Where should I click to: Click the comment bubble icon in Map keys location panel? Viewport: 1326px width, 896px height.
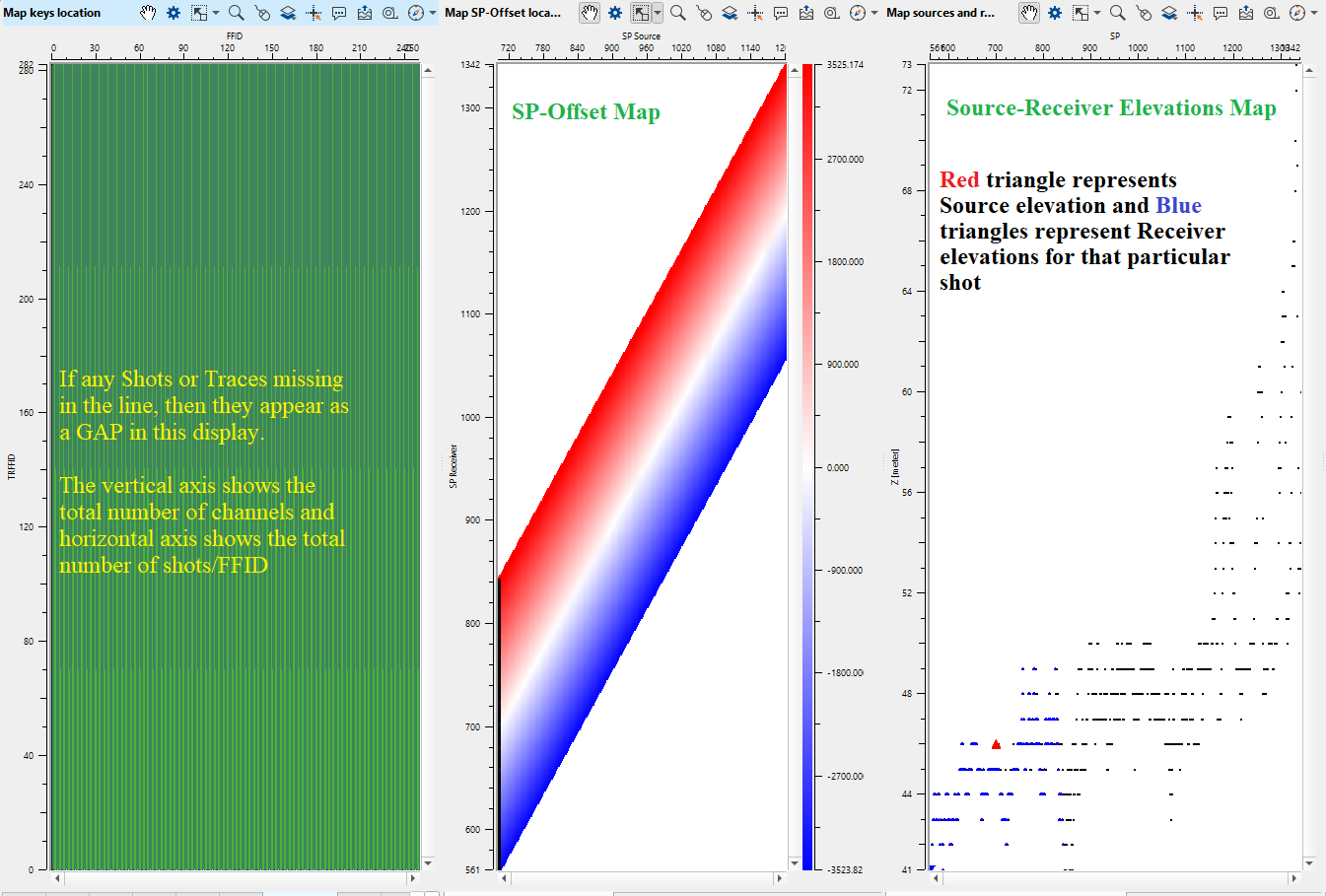339,13
